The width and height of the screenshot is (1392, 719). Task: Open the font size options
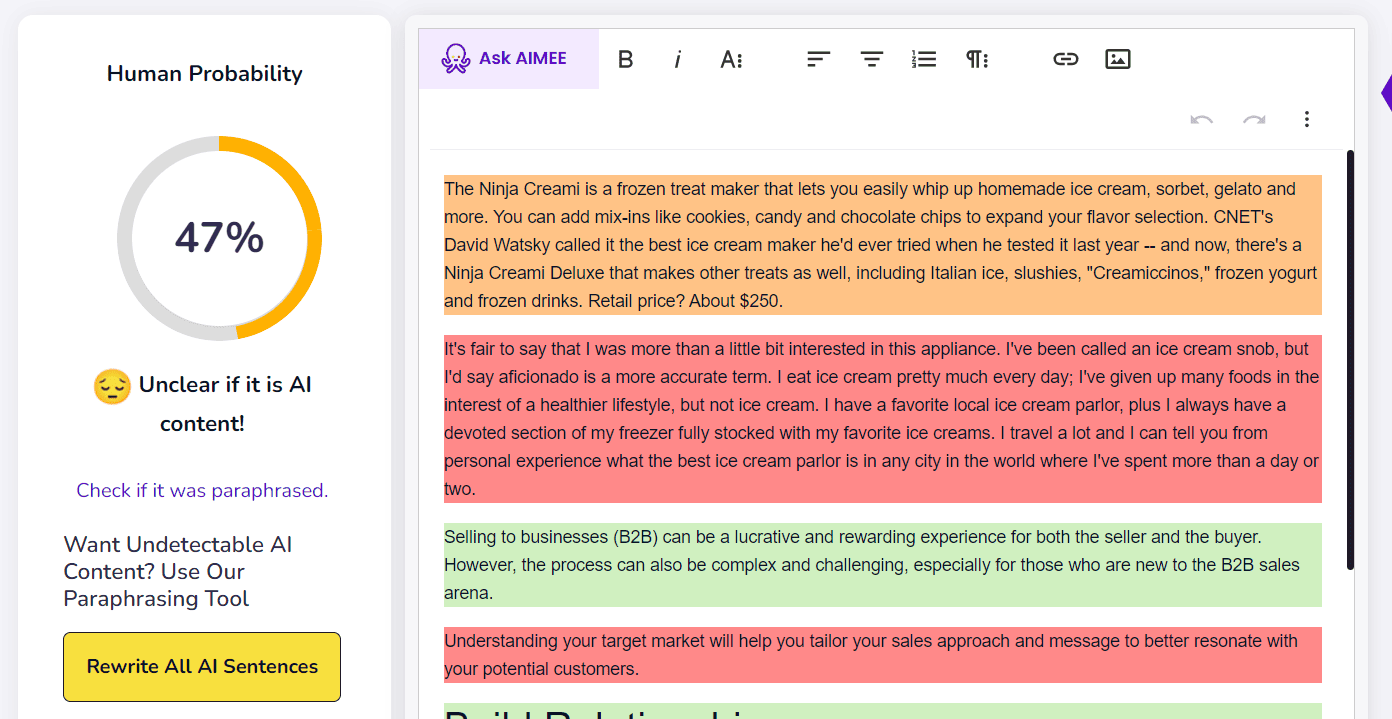[x=731, y=59]
